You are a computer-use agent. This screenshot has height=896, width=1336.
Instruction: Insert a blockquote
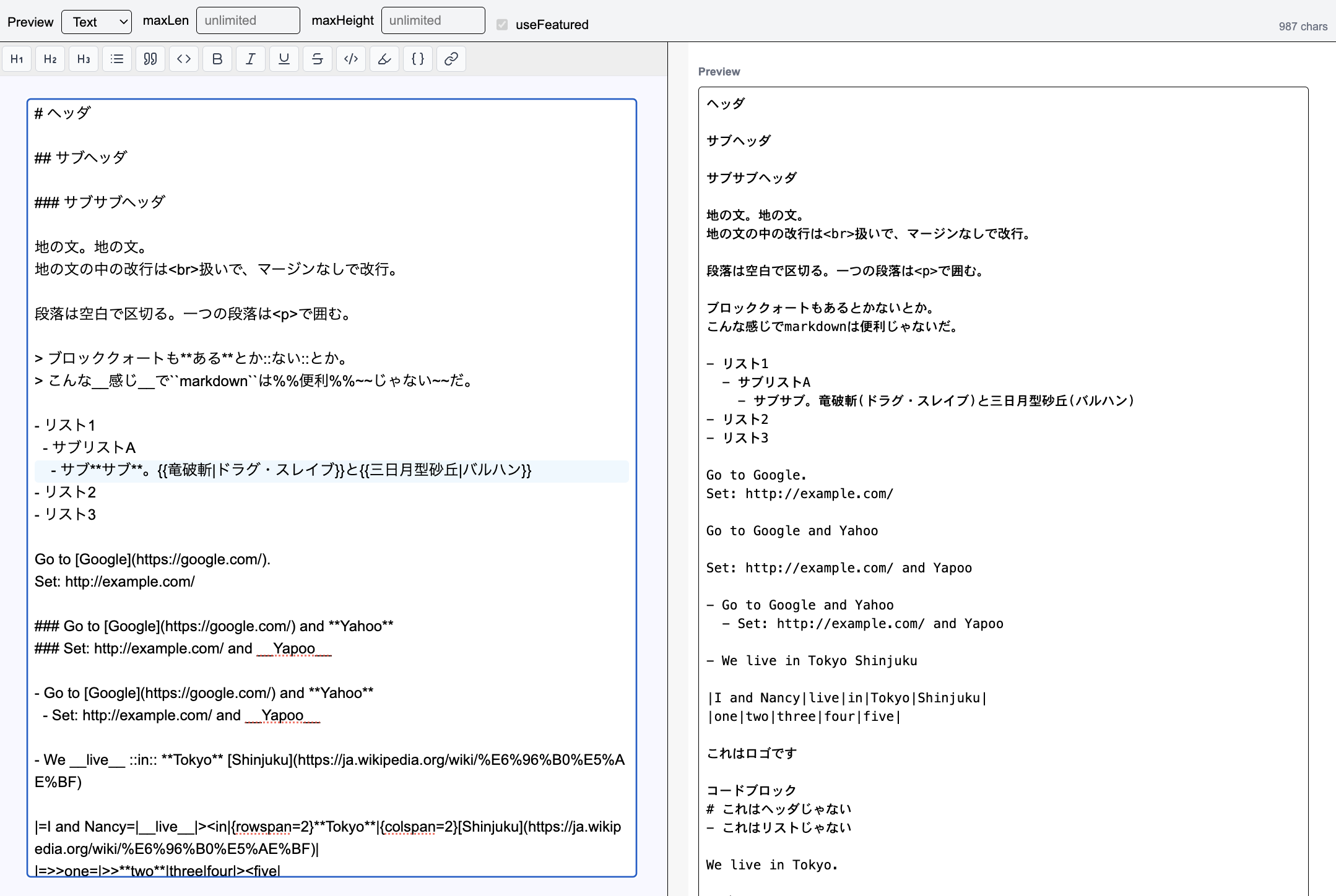point(150,59)
